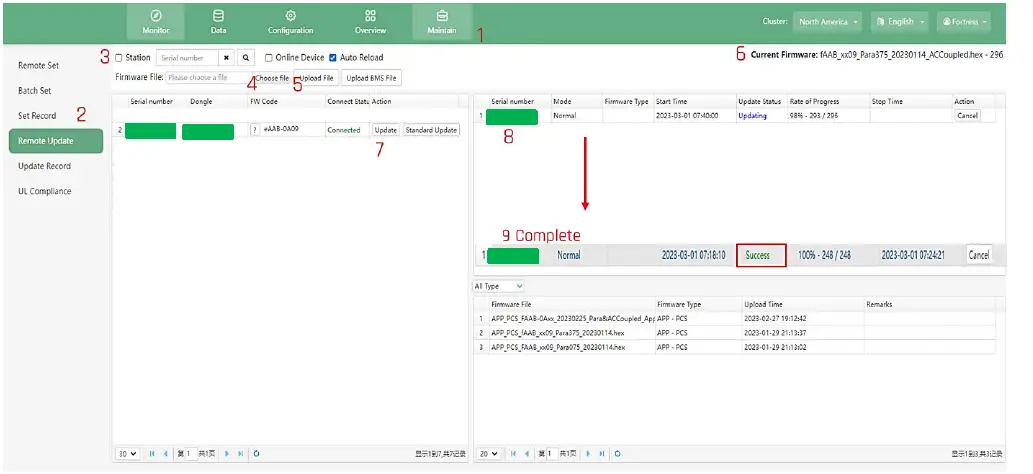
Task: Click the question mark beside the FW code
Action: pos(254,130)
